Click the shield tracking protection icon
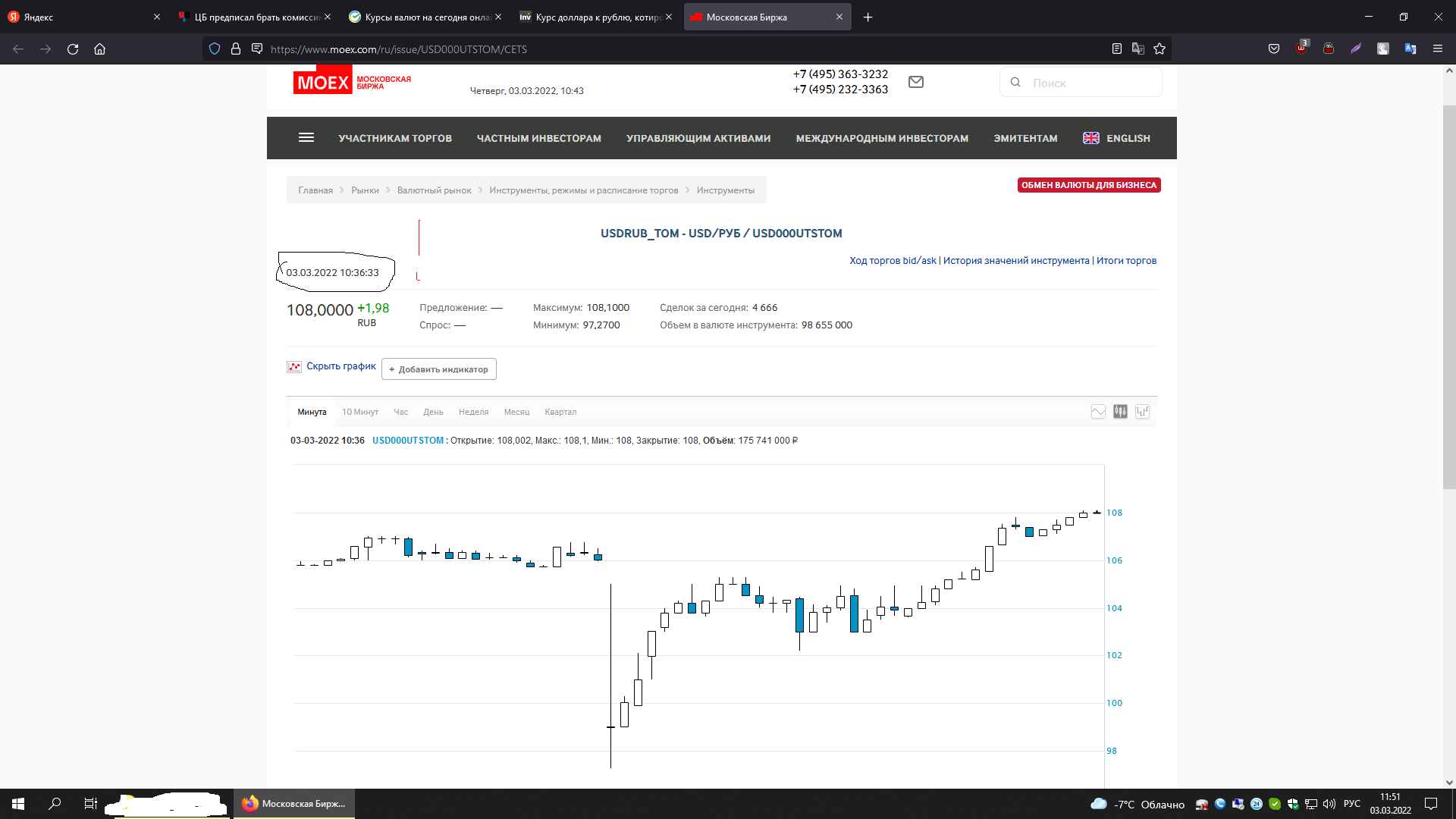 tap(215, 49)
